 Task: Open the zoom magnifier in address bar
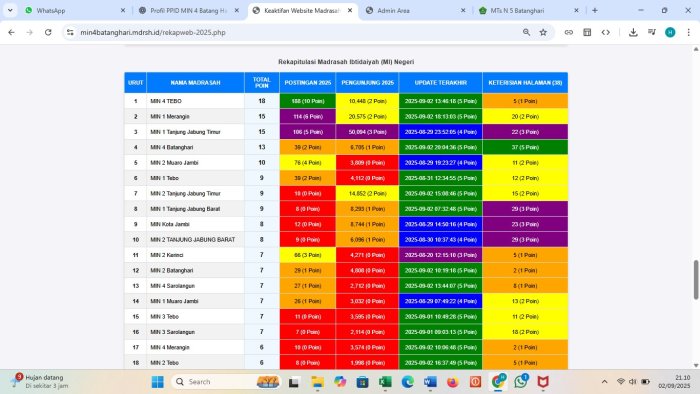tap(526, 32)
